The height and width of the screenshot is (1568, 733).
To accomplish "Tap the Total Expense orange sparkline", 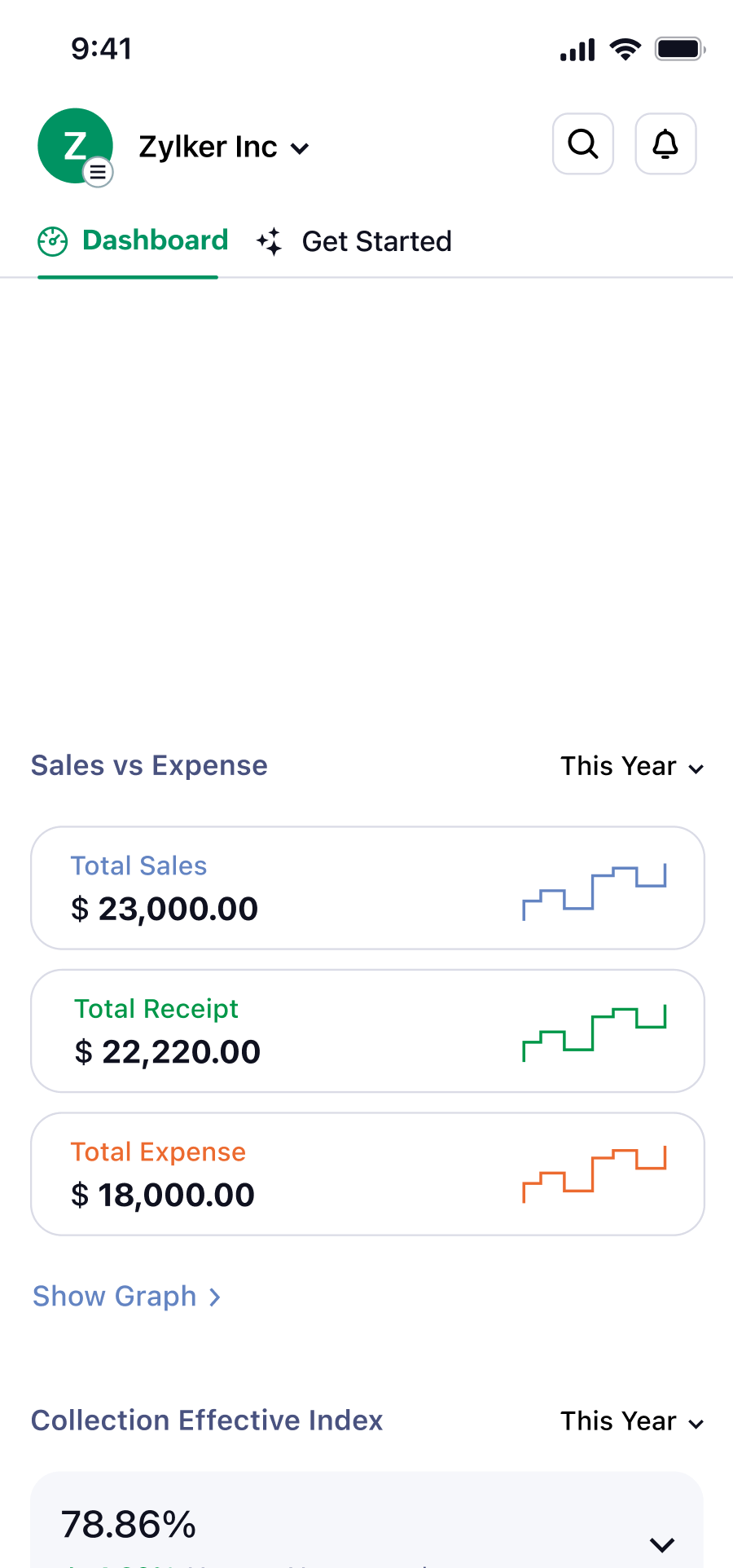I will pos(595,1174).
